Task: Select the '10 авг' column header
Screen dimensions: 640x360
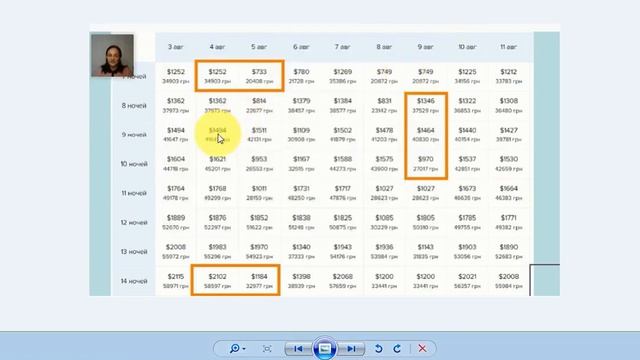Action: point(467,47)
